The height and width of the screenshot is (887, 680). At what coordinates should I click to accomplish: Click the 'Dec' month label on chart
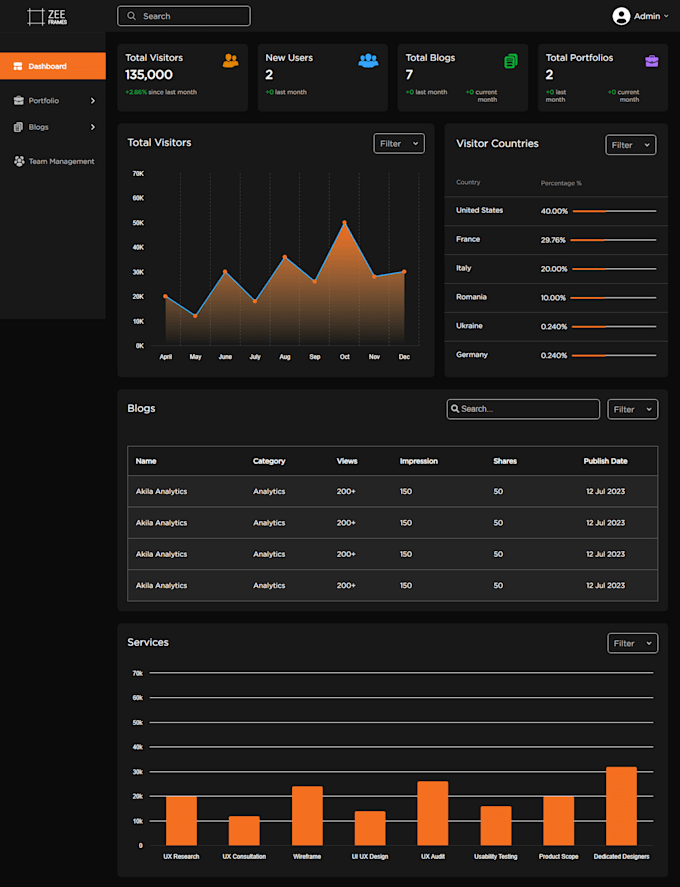click(x=404, y=357)
